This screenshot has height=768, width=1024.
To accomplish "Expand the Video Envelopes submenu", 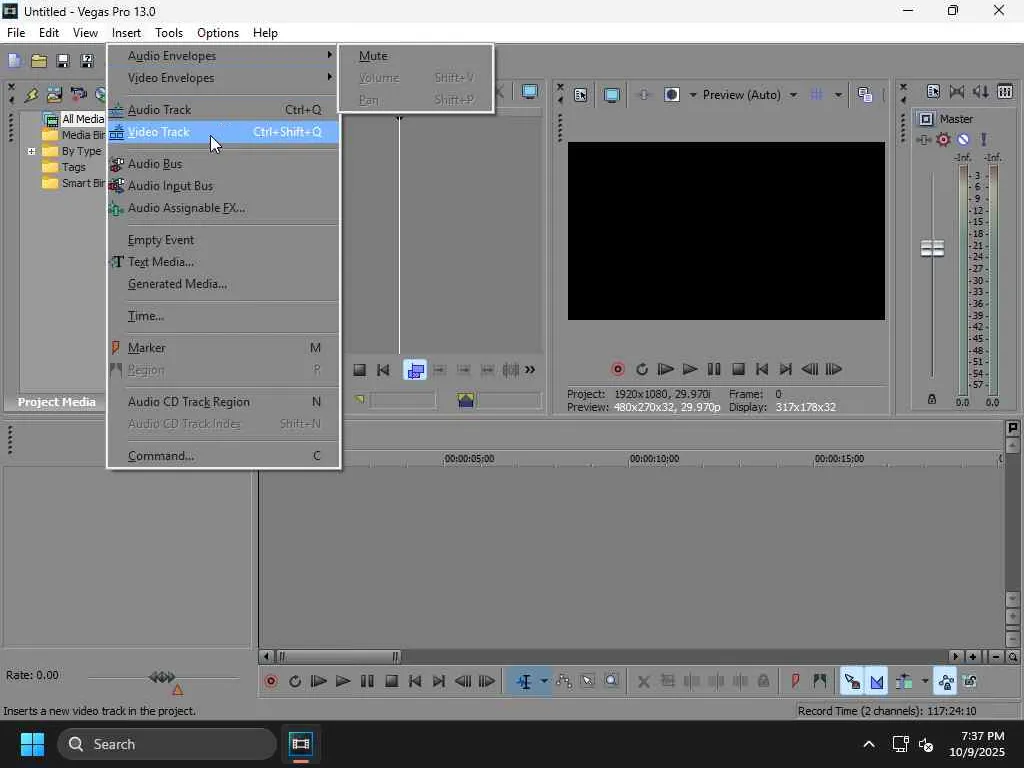I will 223,78.
